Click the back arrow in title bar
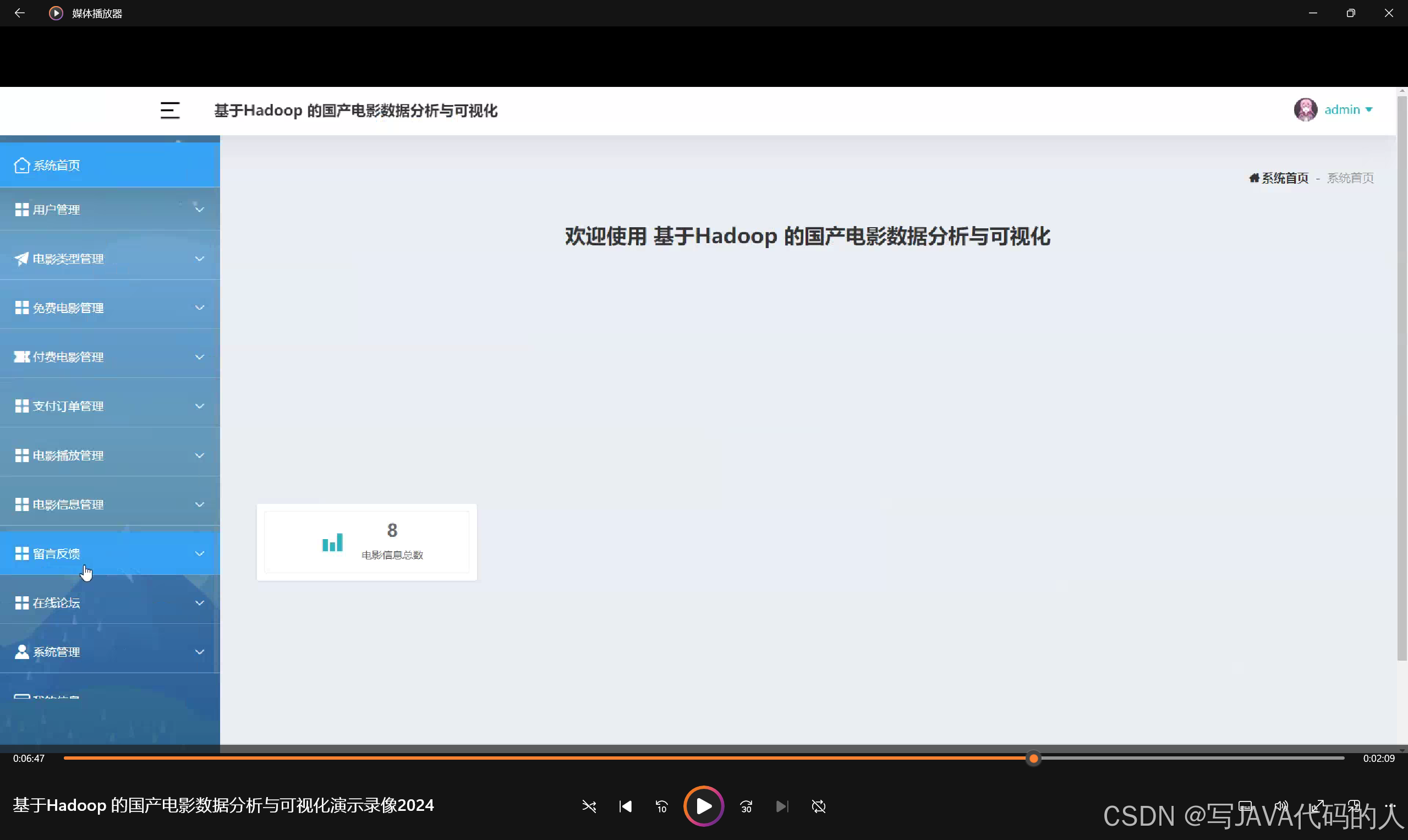This screenshot has width=1408, height=840. point(19,13)
